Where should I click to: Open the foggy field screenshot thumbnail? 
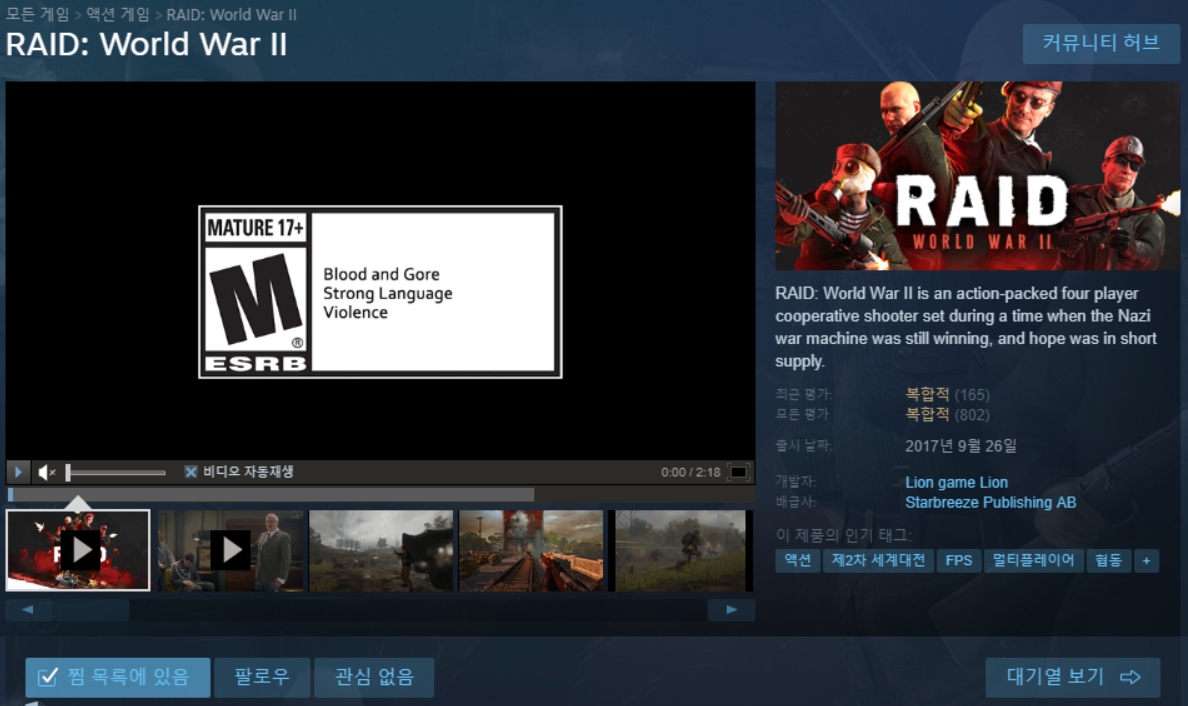(381, 550)
